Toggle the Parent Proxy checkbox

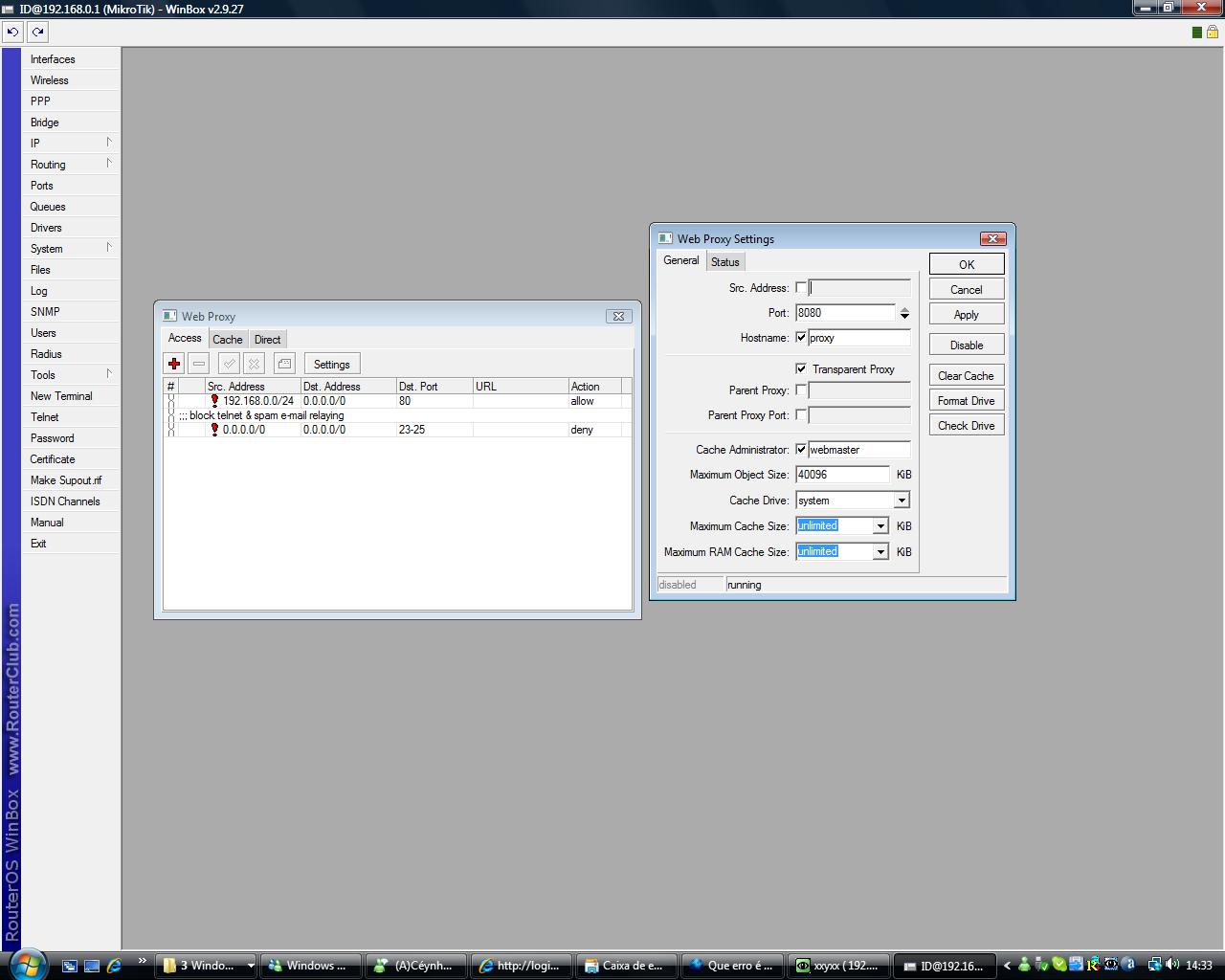[801, 390]
